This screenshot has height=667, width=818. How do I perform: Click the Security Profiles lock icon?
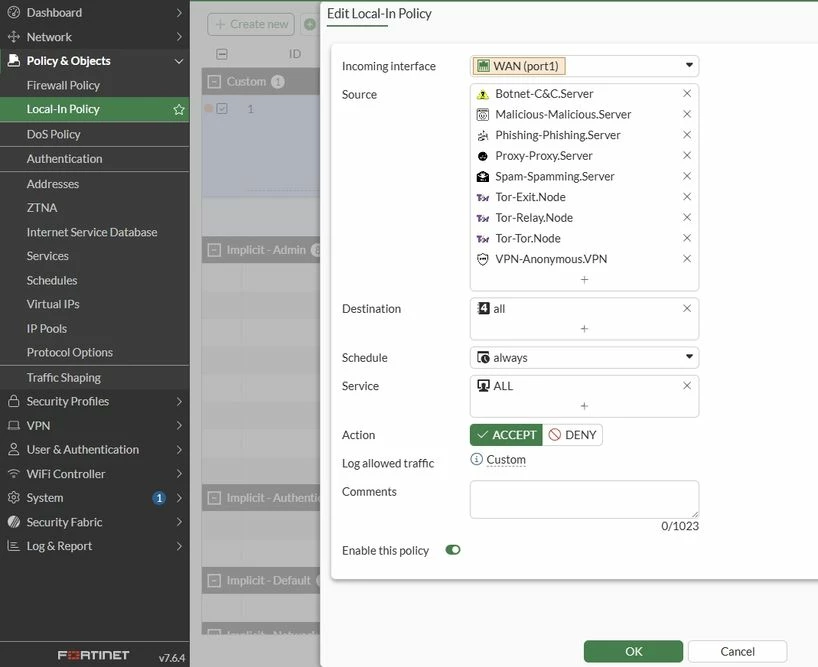click(x=14, y=401)
